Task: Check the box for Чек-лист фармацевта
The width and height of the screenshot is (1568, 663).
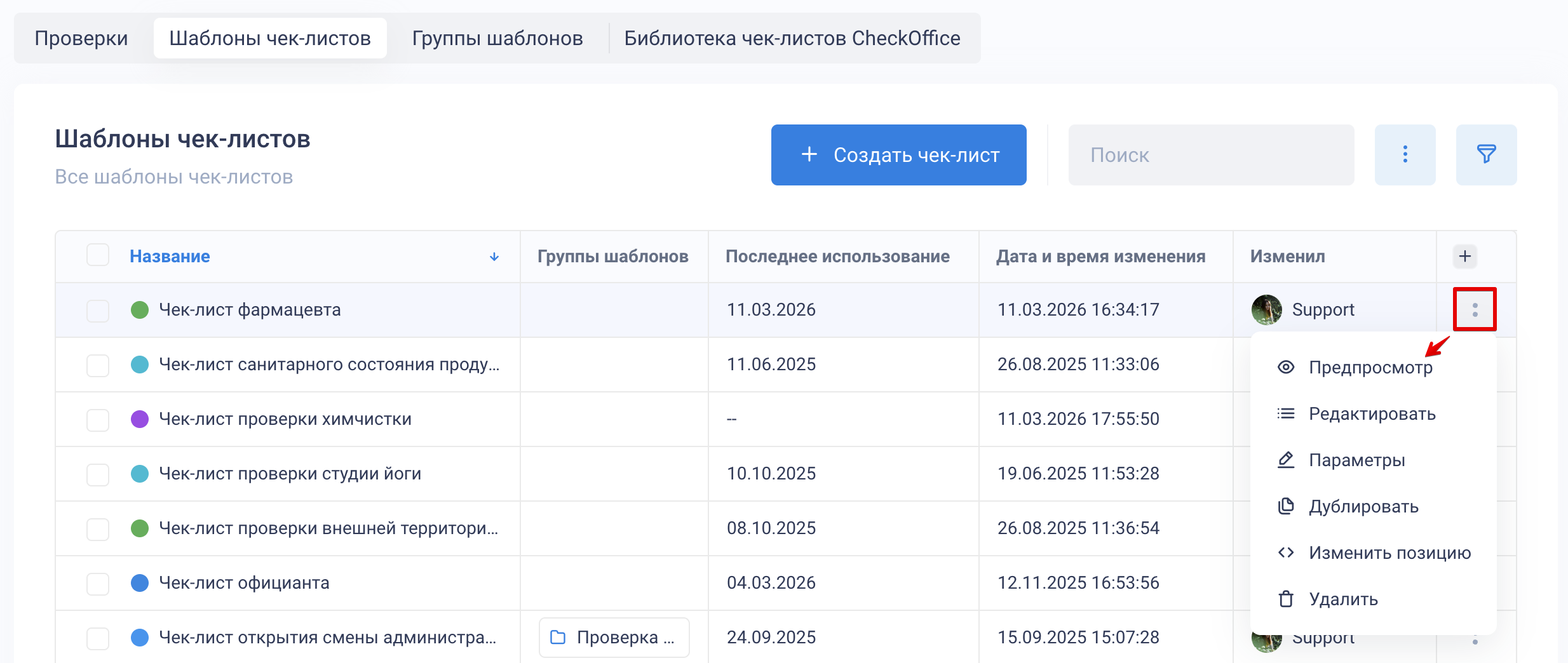Action: (98, 311)
